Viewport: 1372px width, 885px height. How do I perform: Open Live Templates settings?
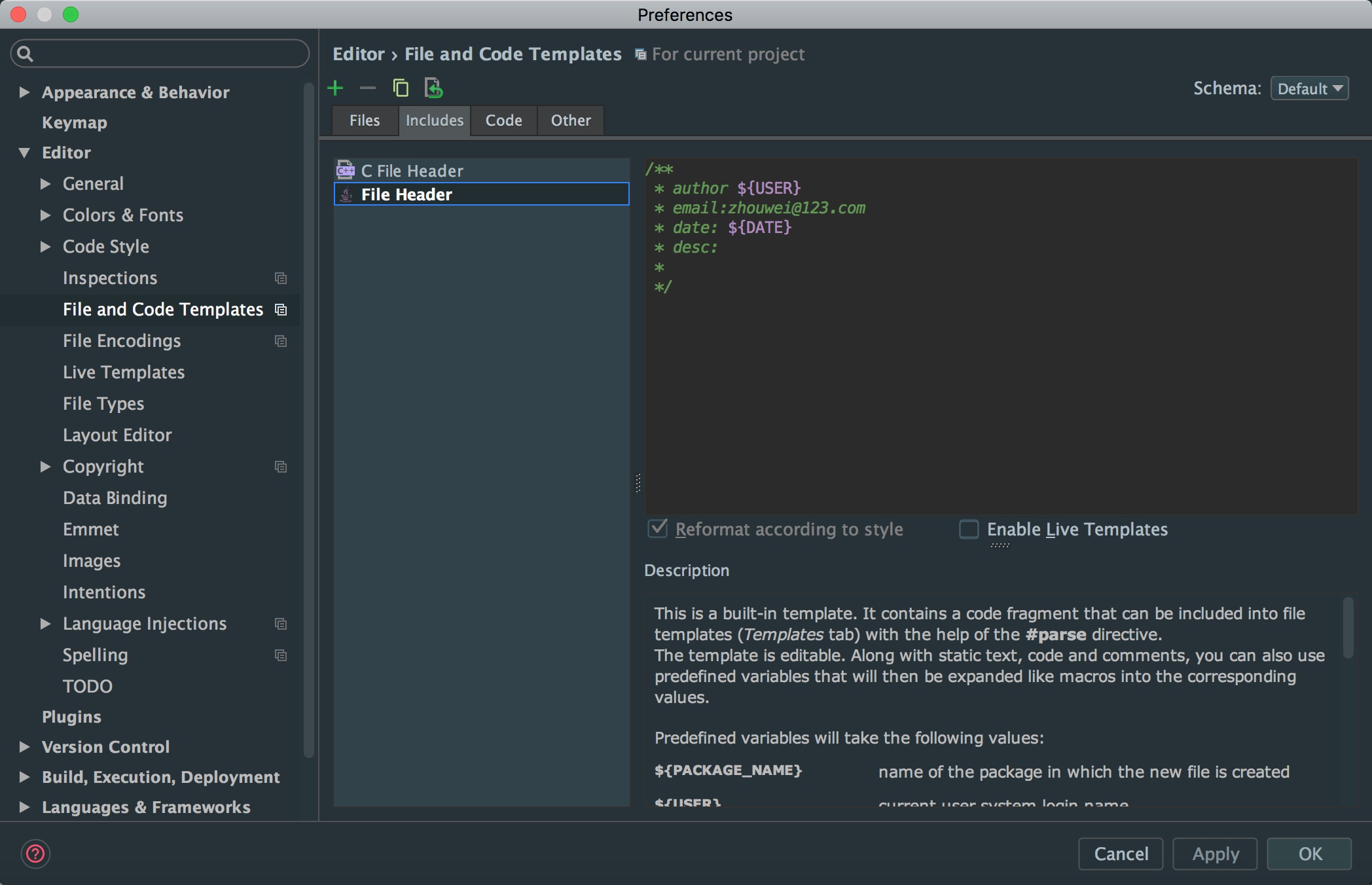coord(124,372)
